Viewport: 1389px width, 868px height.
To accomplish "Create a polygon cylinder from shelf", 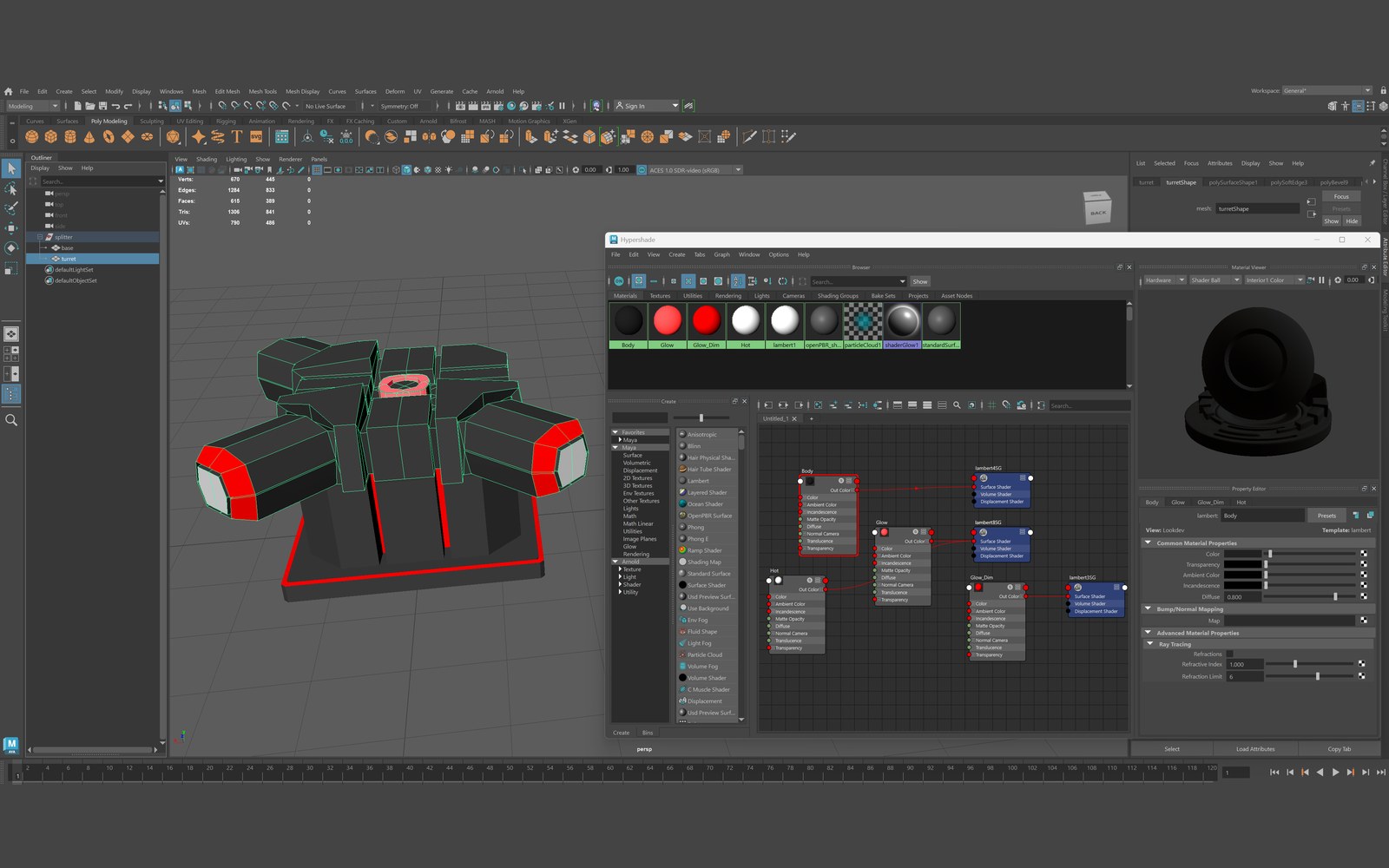I will pyautogui.click(x=70, y=136).
